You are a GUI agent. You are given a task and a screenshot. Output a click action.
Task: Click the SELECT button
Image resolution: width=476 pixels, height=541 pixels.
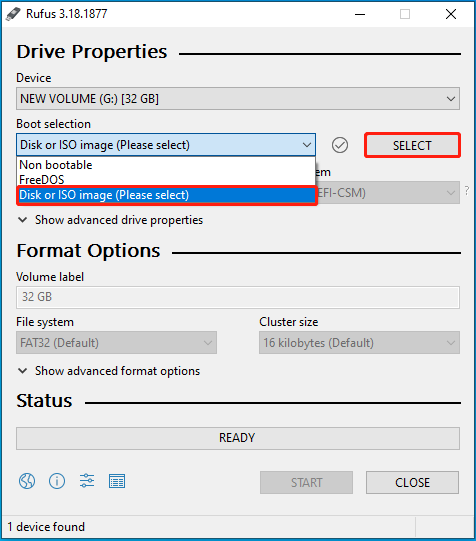tap(412, 145)
